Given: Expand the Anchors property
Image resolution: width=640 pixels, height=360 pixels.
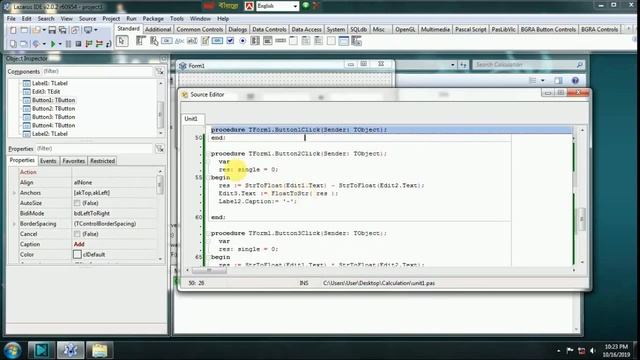Looking at the screenshot, I should [x=14, y=193].
